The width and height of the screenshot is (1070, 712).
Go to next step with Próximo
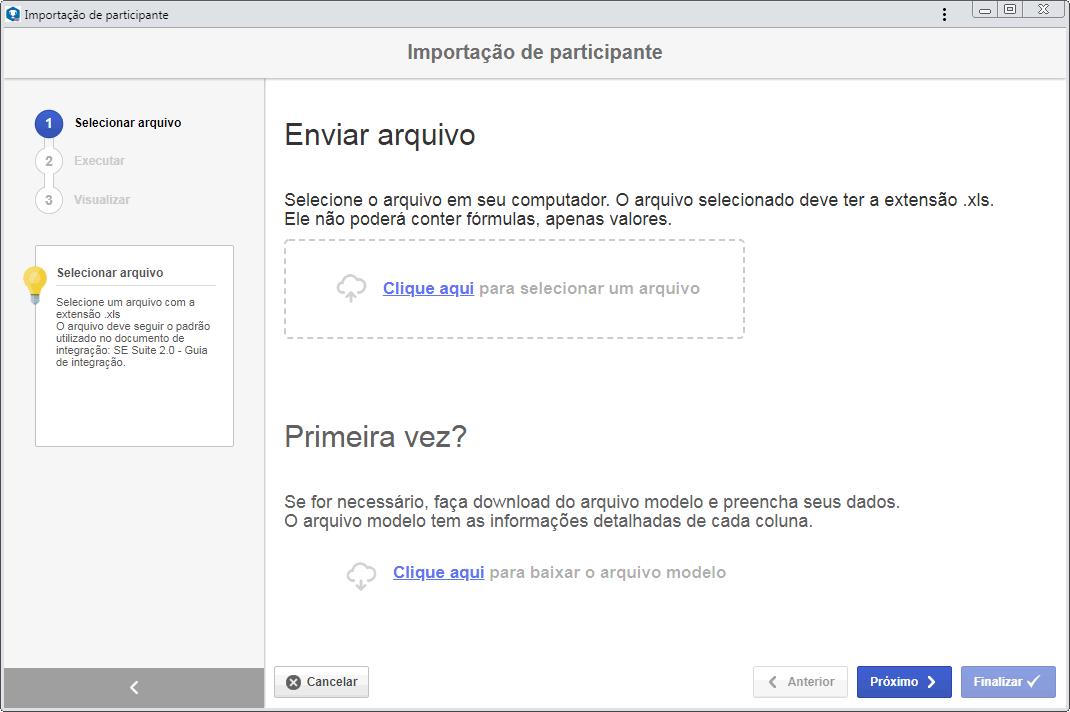(904, 682)
